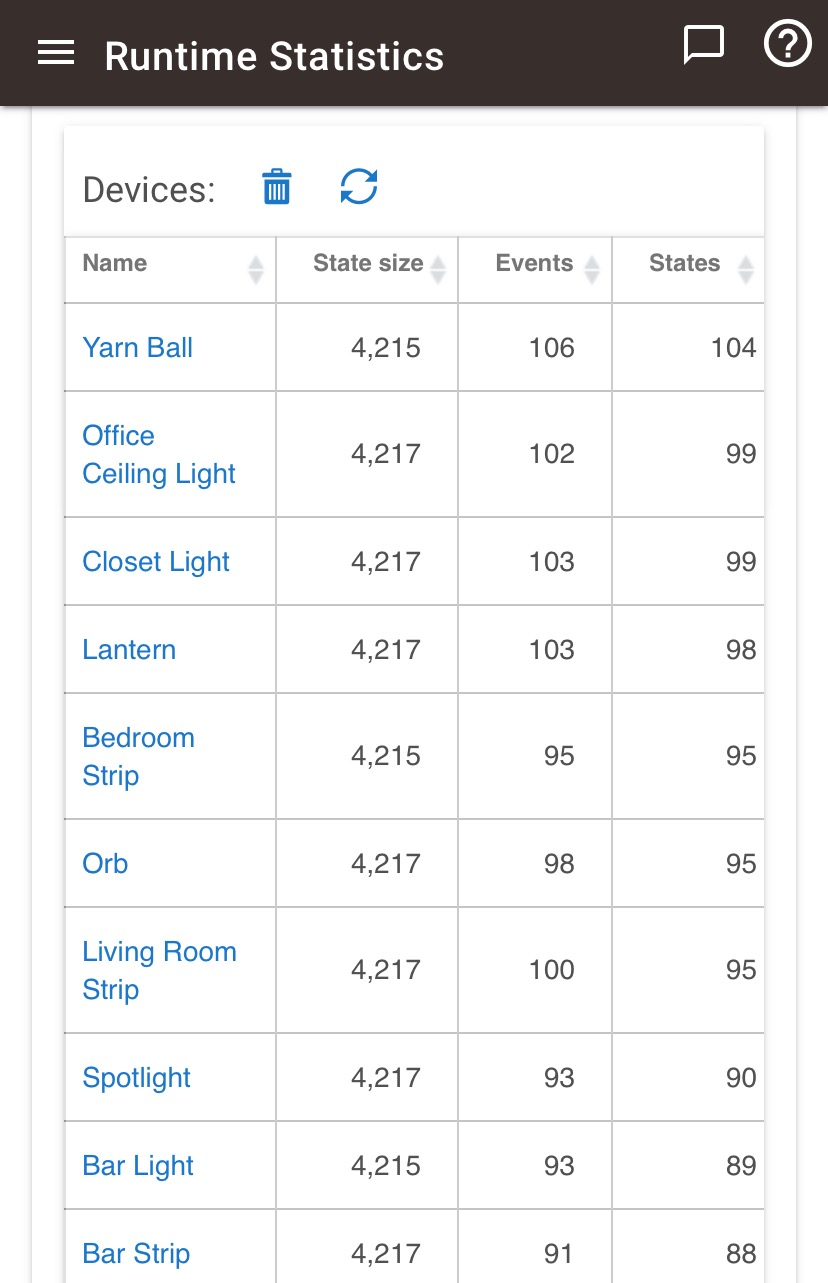Sort by States column arrows
This screenshot has width=828, height=1283.
coord(745,269)
